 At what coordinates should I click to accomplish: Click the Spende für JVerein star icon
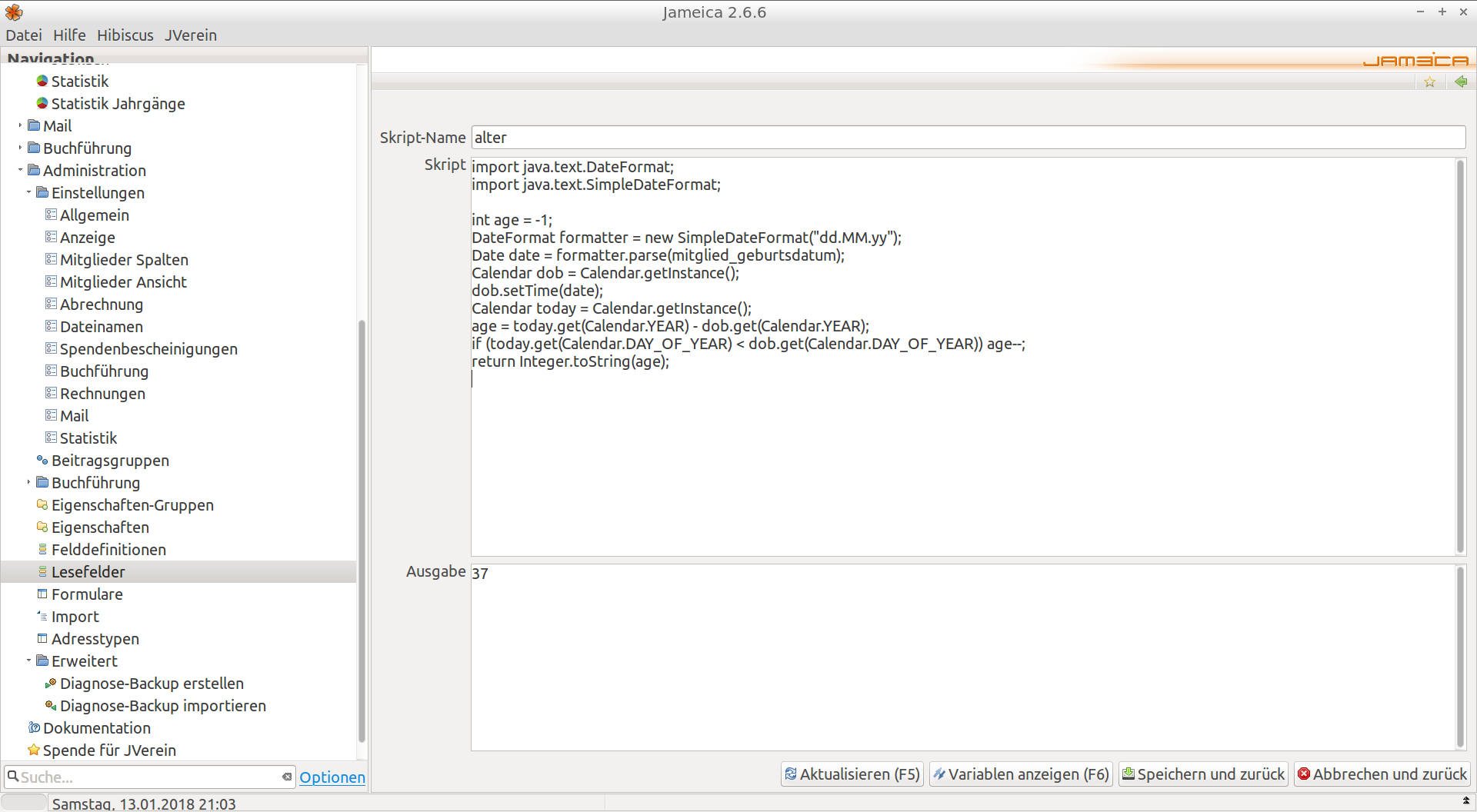34,750
